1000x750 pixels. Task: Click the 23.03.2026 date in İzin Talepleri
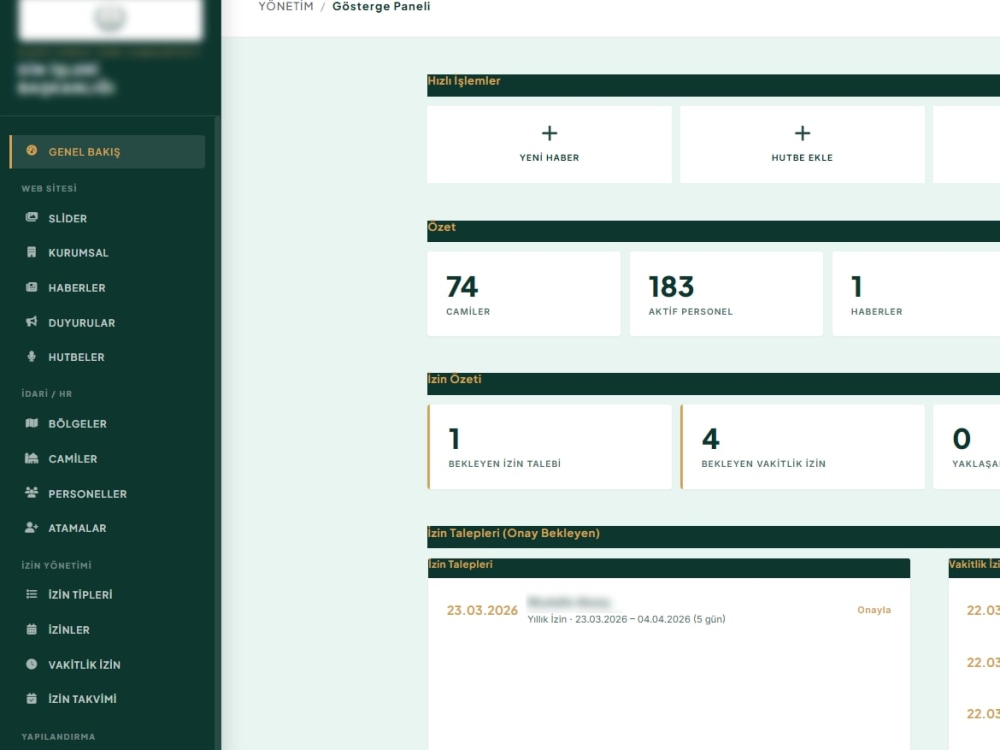tap(482, 610)
